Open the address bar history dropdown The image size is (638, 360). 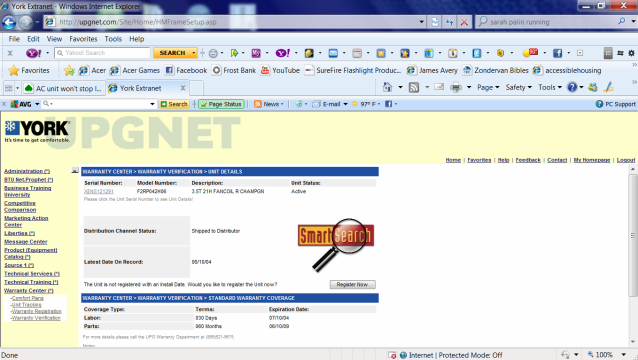click(422, 22)
